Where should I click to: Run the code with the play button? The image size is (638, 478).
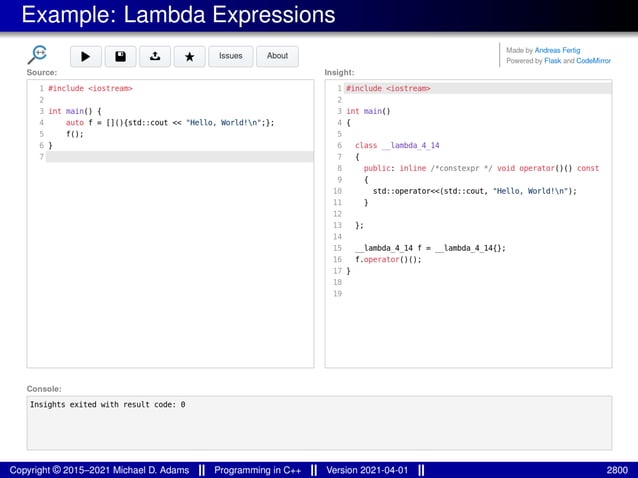[85, 57]
